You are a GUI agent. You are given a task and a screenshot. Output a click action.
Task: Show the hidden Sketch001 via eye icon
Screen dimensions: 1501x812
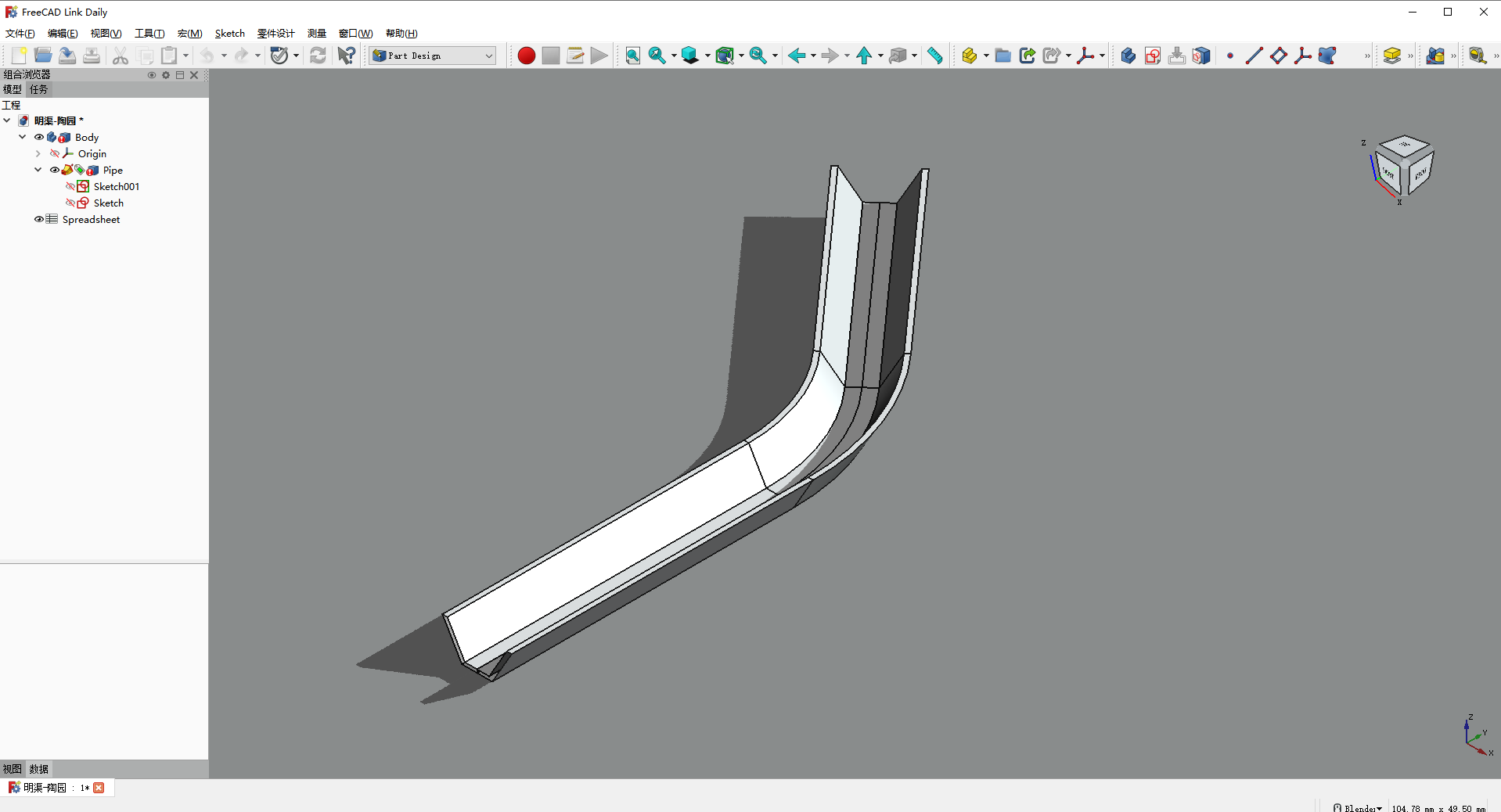click(70, 186)
